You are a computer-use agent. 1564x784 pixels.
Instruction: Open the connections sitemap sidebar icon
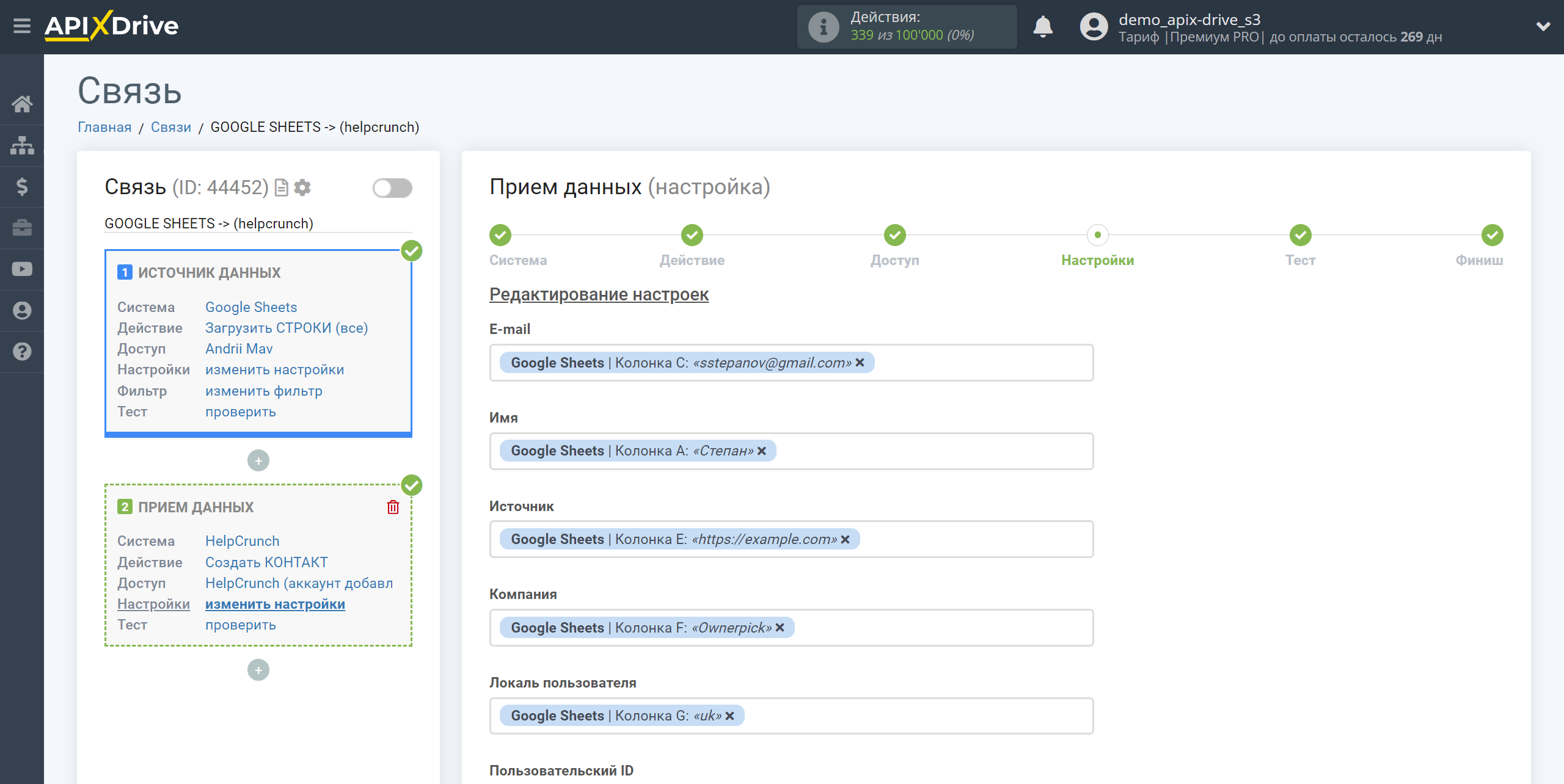coord(22,145)
